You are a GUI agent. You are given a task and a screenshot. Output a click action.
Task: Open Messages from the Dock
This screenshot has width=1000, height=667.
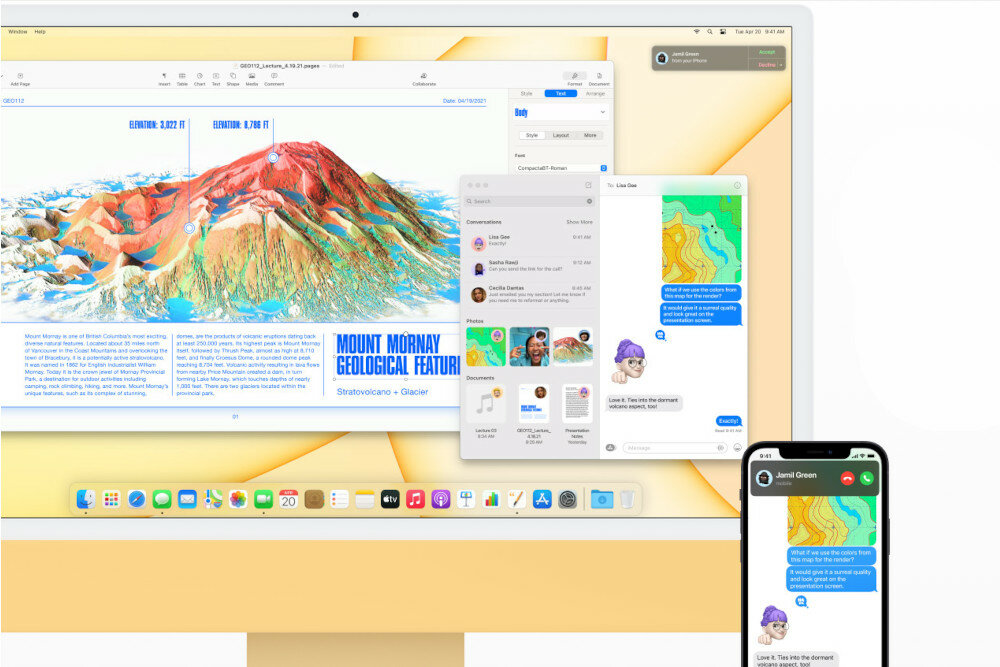pos(162,500)
